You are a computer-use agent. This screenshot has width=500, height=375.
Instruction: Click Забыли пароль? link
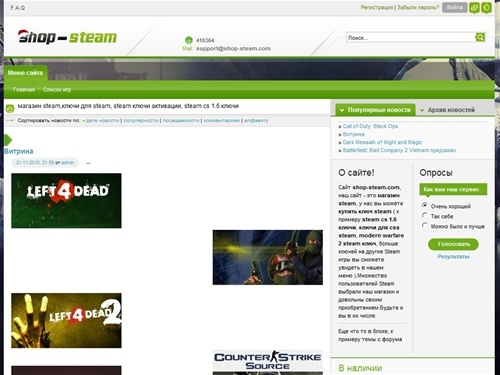coord(418,7)
